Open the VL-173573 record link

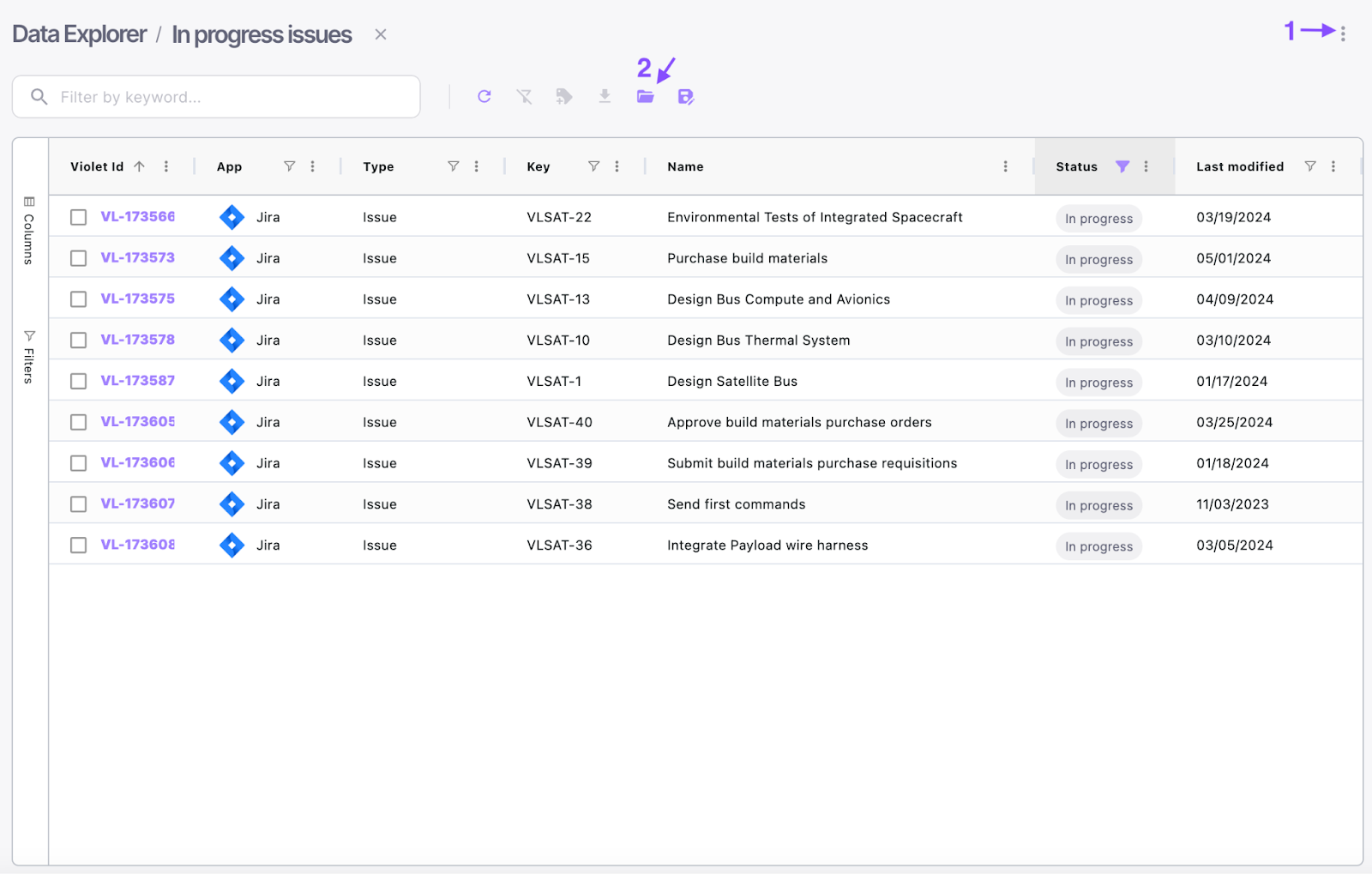(x=137, y=257)
